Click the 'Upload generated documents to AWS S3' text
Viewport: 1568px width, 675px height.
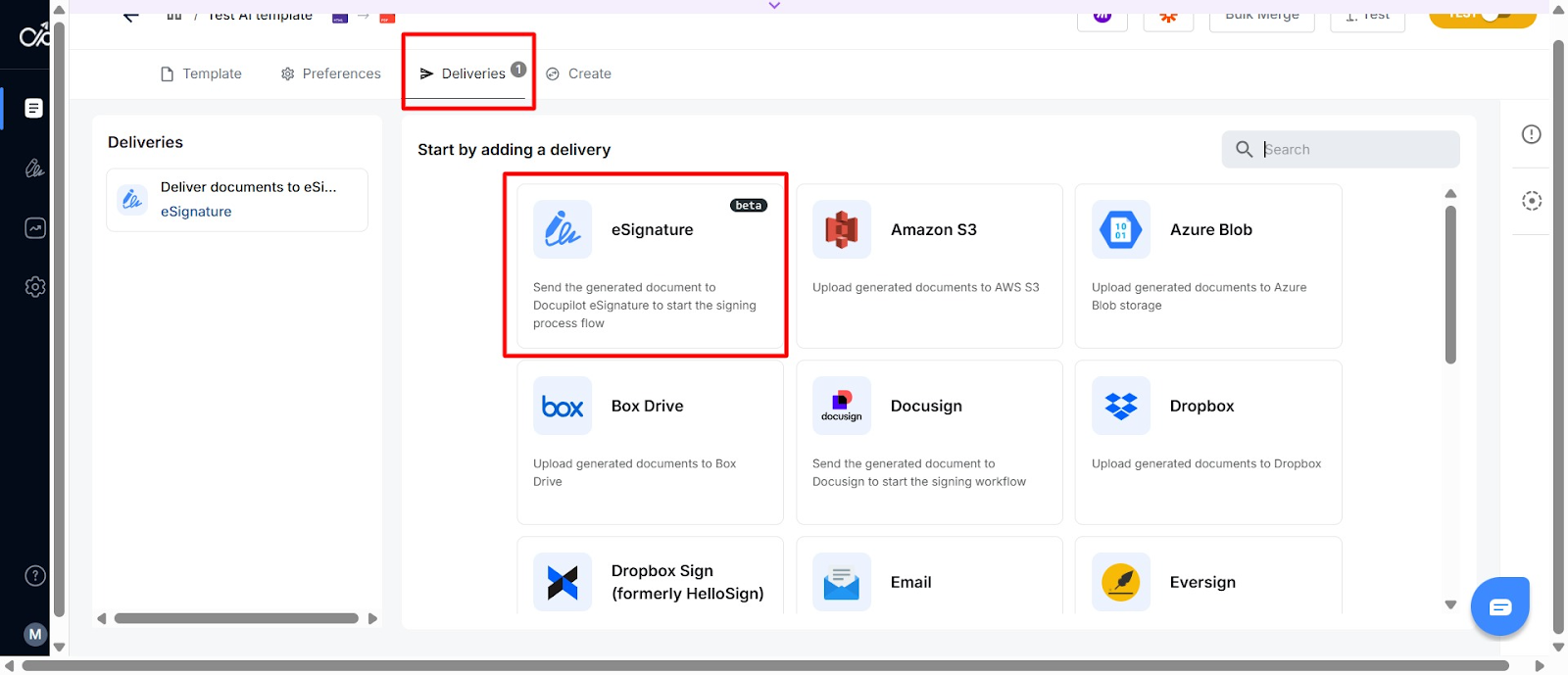926,287
